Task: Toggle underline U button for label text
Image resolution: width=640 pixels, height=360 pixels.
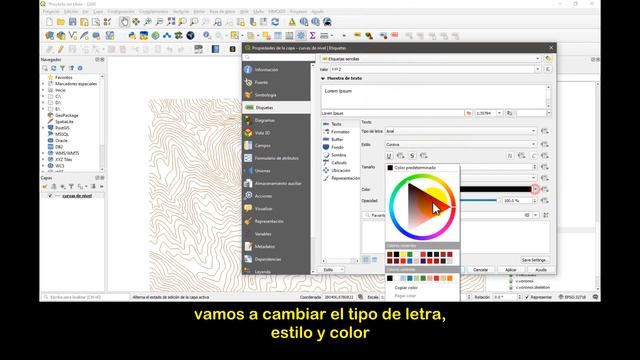Action: (x=389, y=156)
